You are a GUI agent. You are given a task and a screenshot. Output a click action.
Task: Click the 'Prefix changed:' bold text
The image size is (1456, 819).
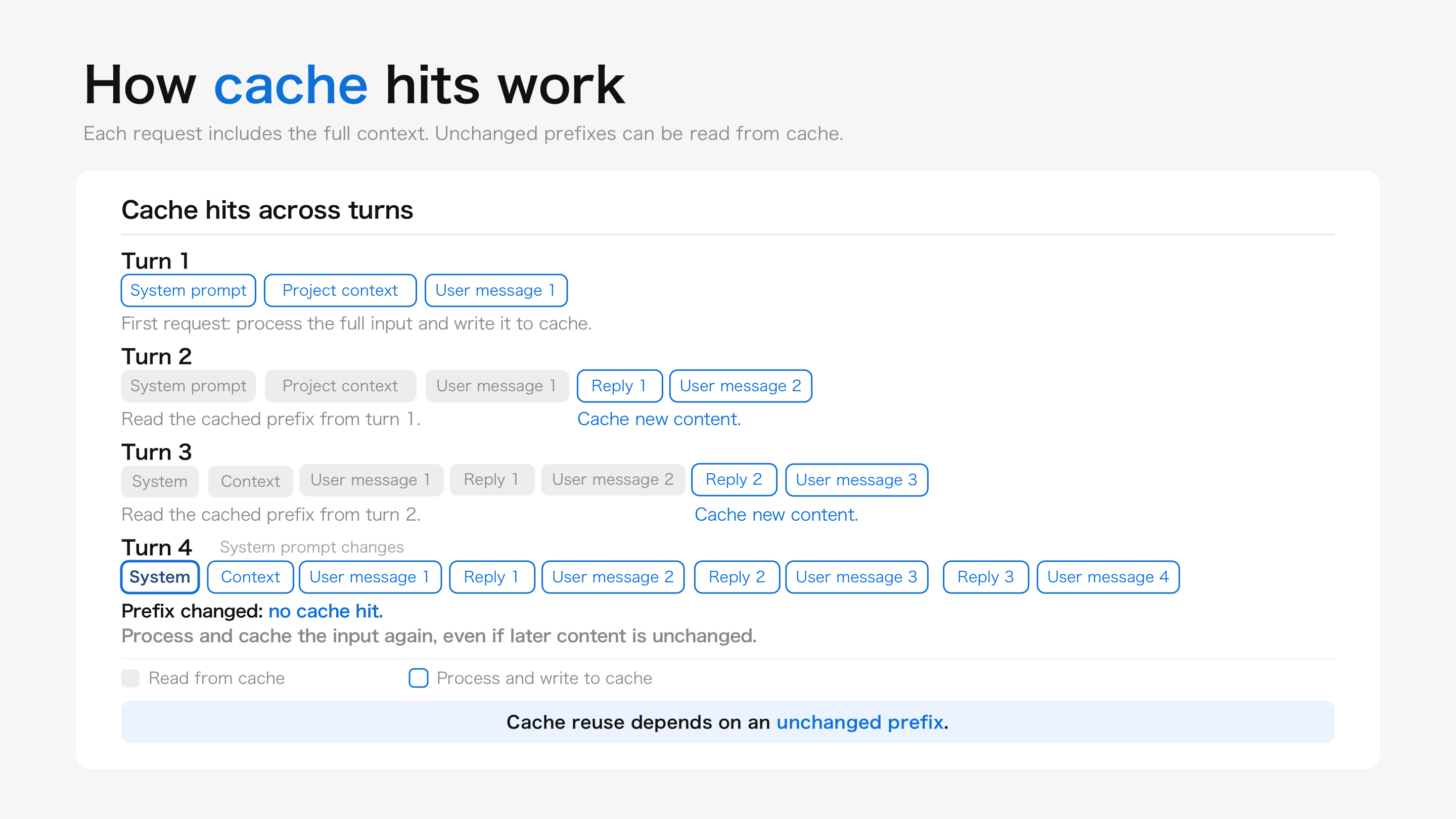click(x=192, y=611)
